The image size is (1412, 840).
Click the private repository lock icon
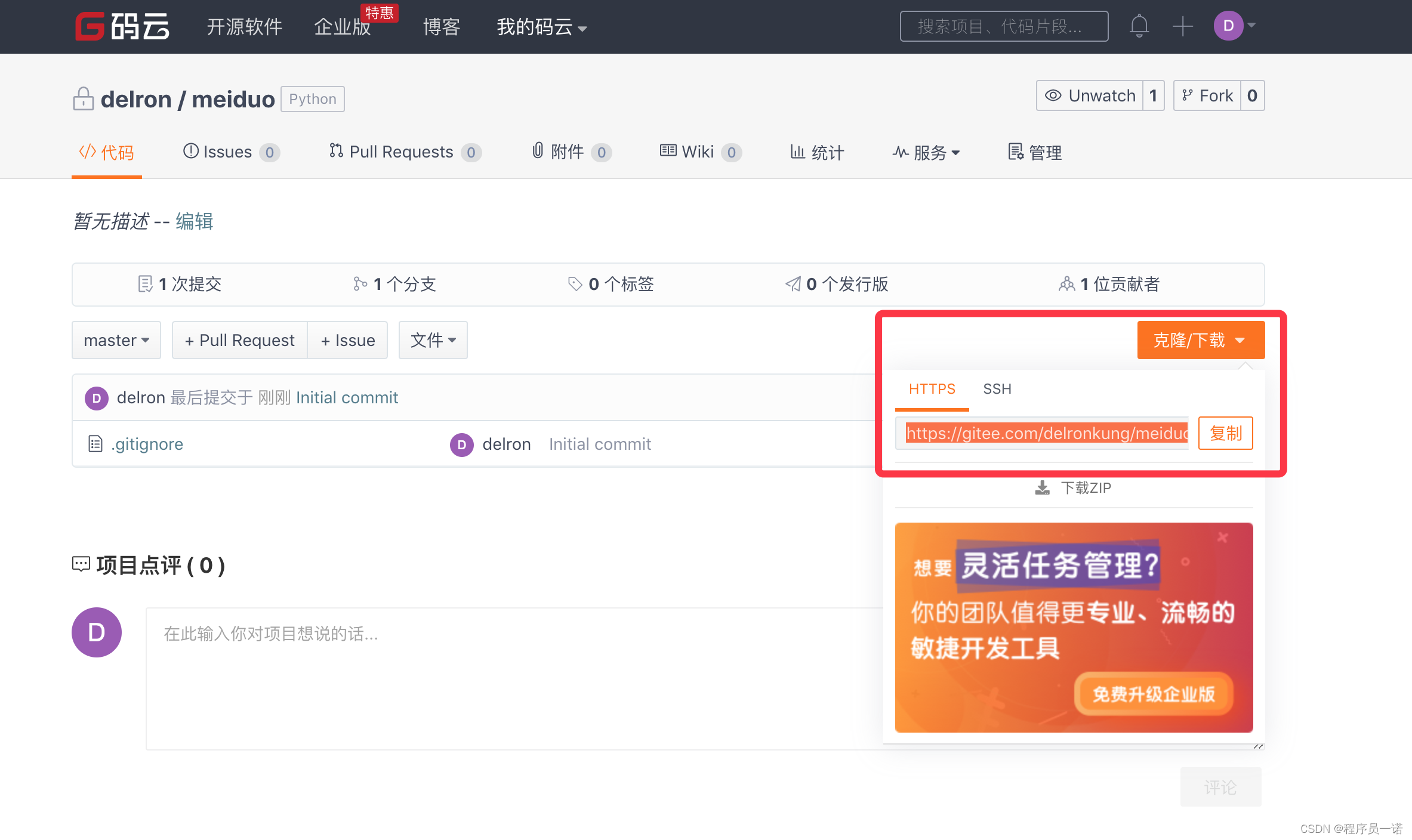83,99
